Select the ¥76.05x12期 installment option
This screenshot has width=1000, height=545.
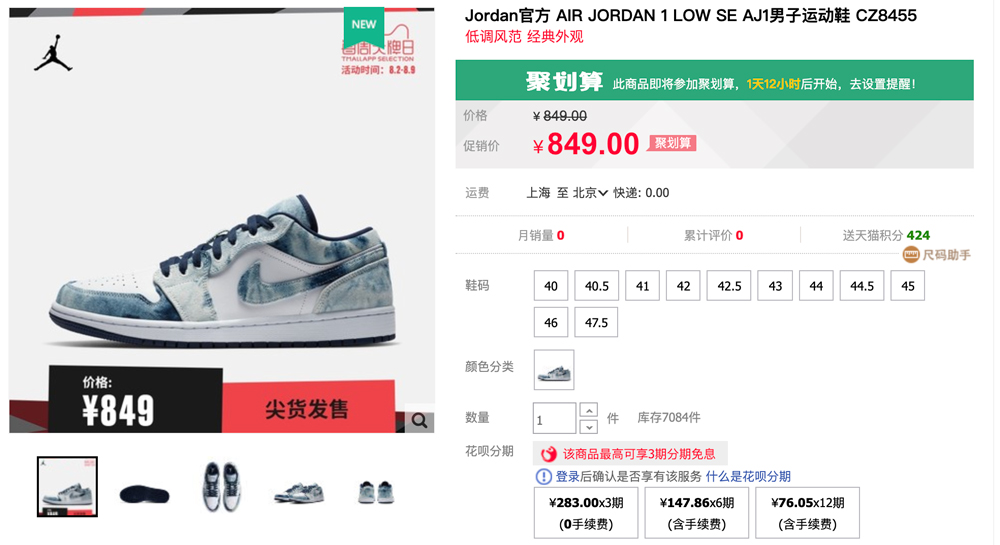click(807, 513)
